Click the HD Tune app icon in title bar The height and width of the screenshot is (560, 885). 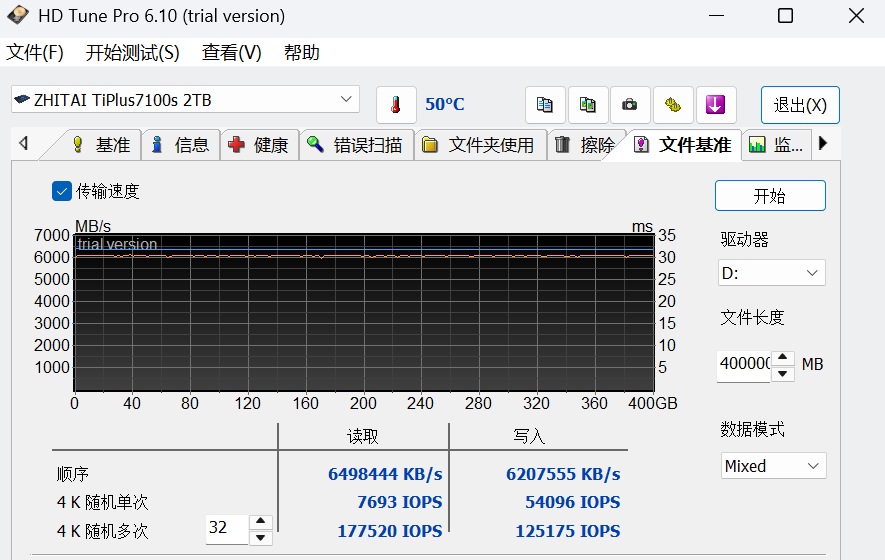tap(18, 15)
